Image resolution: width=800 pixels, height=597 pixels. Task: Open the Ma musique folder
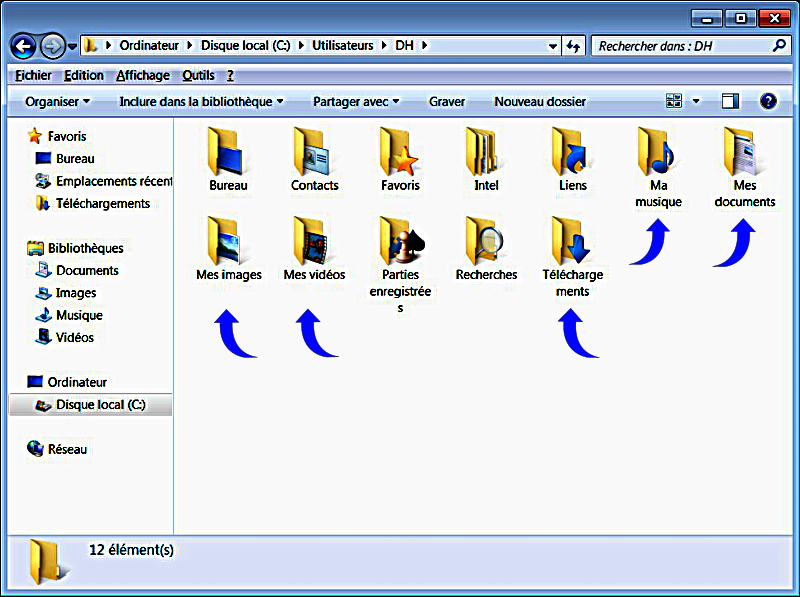pyautogui.click(x=657, y=152)
